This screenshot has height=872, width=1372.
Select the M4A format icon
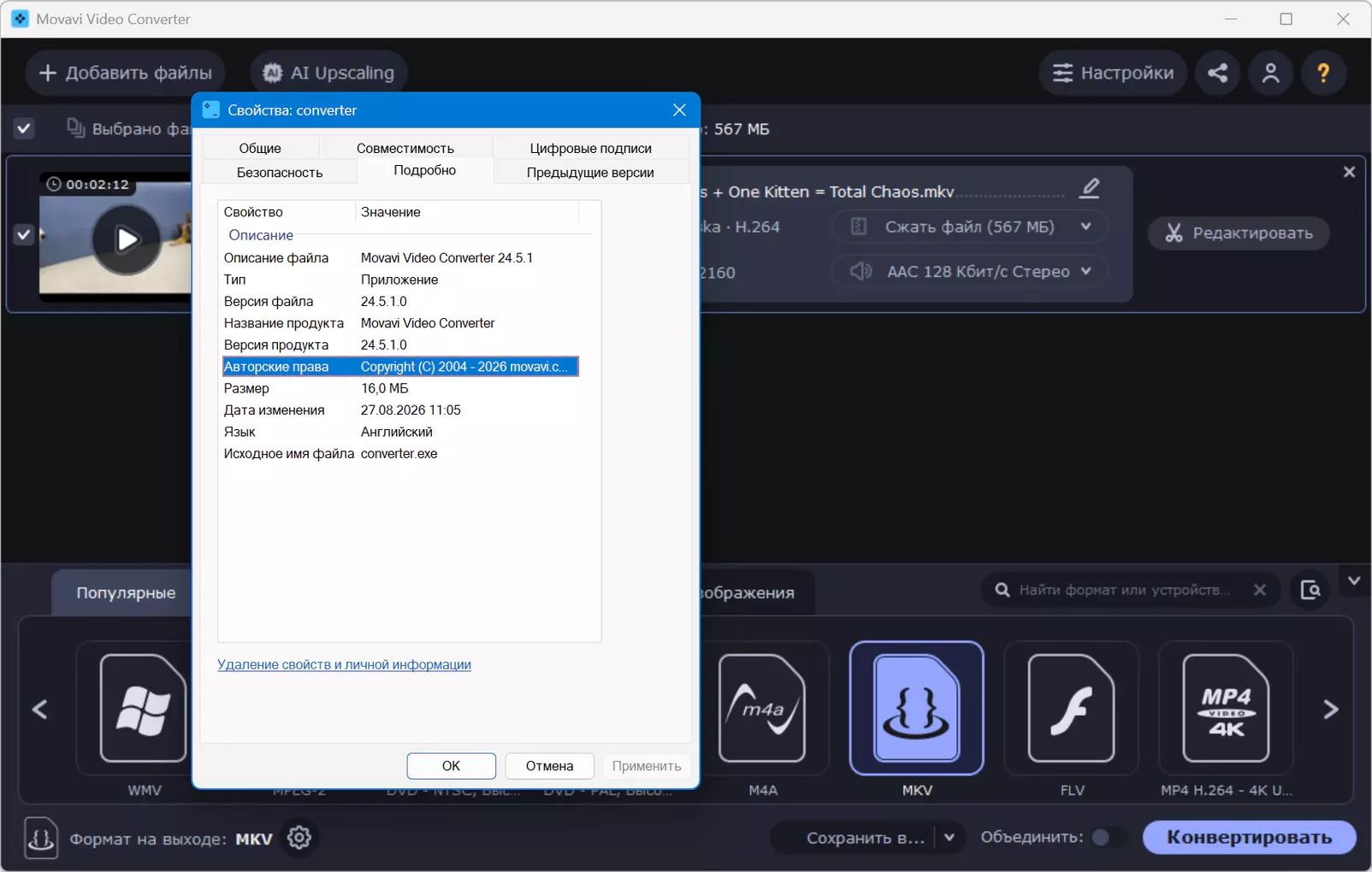[762, 708]
